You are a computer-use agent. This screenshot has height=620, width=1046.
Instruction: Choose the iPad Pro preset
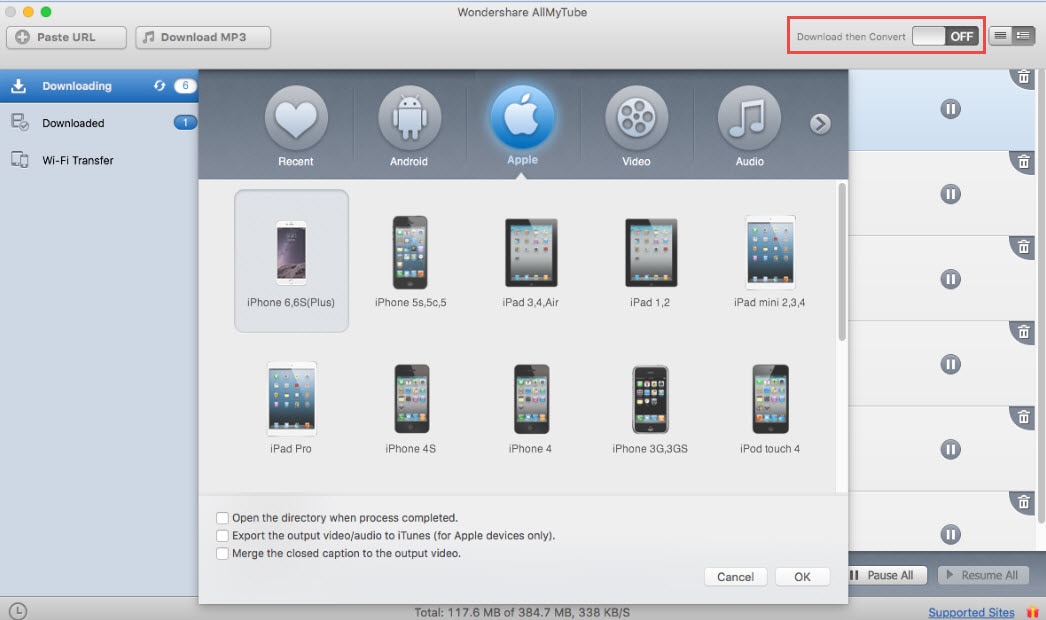click(x=291, y=408)
